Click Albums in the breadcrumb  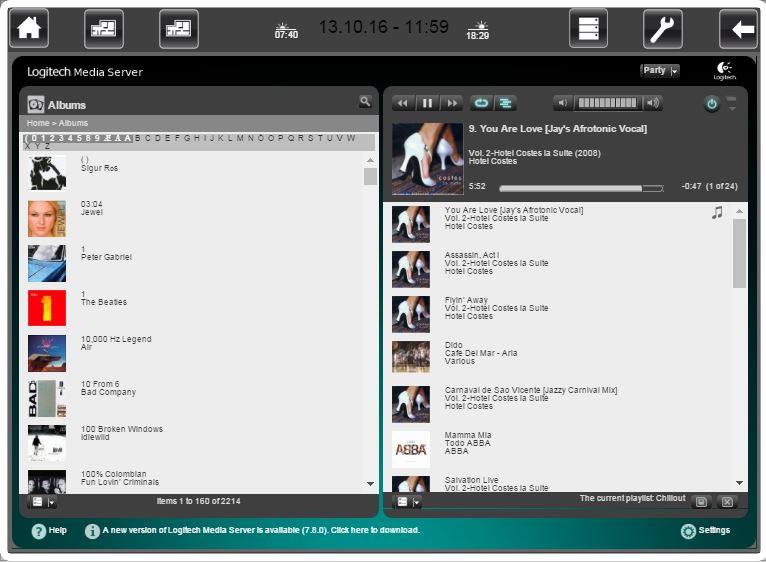point(73,123)
